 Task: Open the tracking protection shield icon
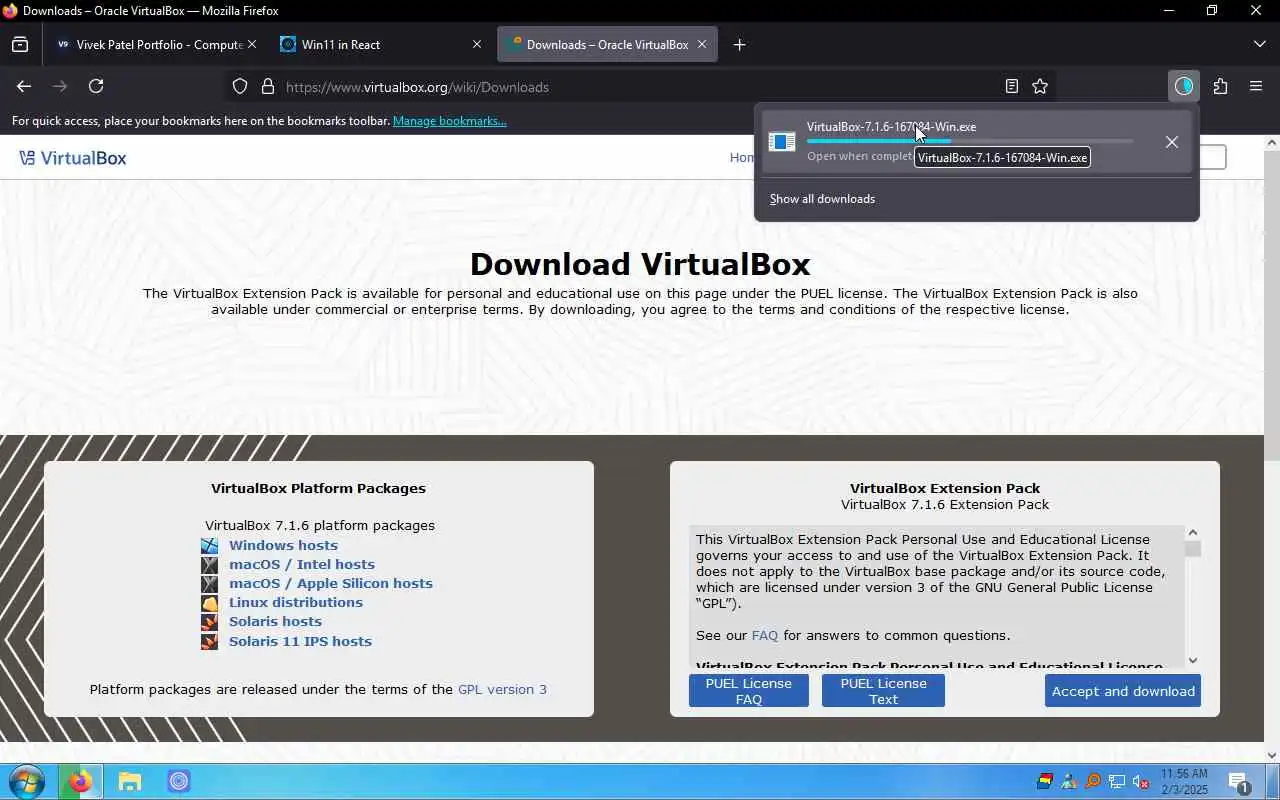(x=240, y=87)
